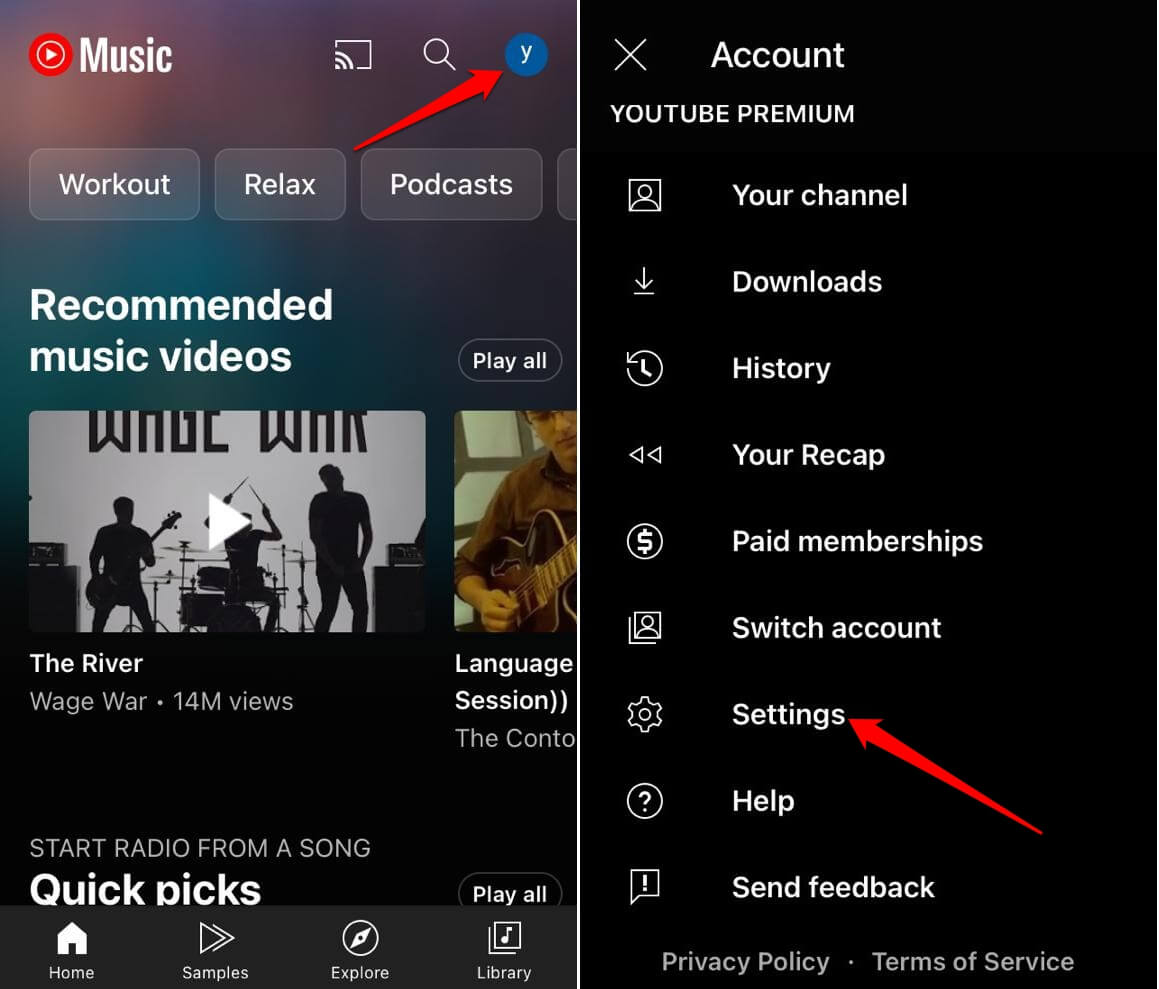Tap Wage War 14M views subtitle
This screenshot has height=989, width=1159.
(x=161, y=701)
